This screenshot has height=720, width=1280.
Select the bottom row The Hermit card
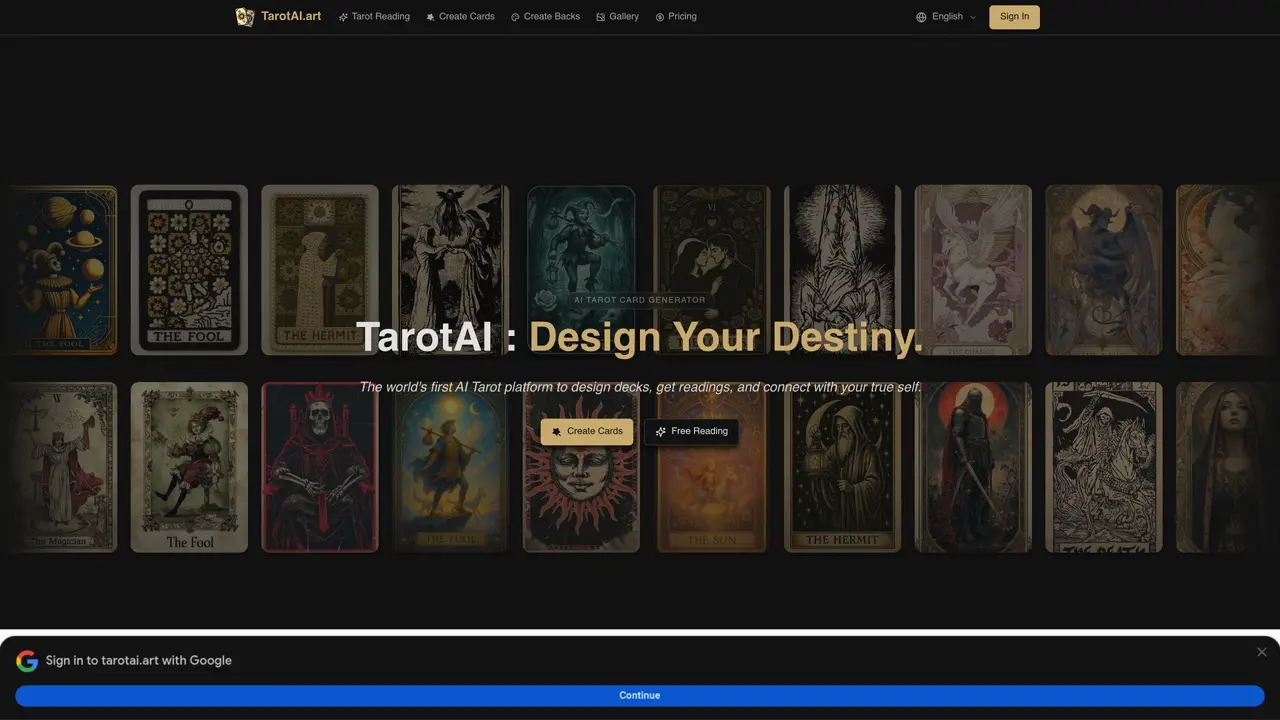click(843, 467)
